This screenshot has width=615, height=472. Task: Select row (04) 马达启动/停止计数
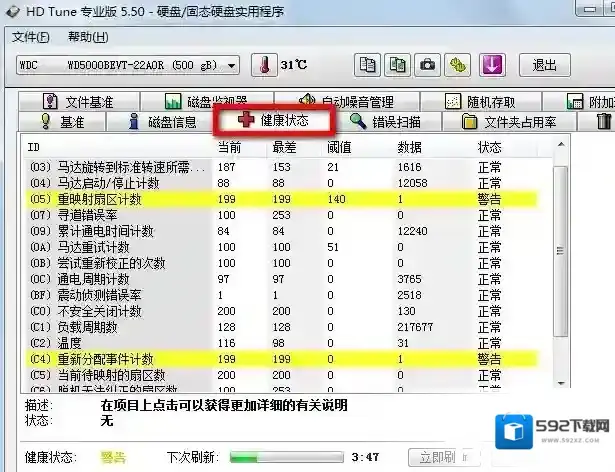coord(282,183)
